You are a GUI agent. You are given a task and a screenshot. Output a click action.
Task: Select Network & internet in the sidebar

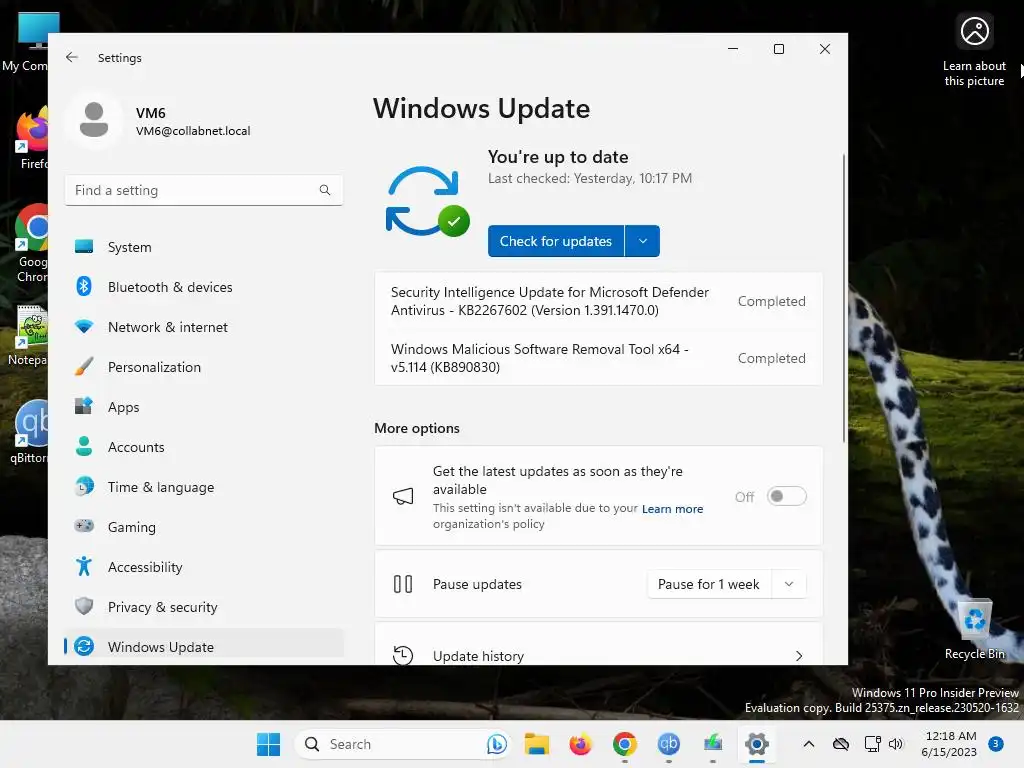[x=204, y=327]
